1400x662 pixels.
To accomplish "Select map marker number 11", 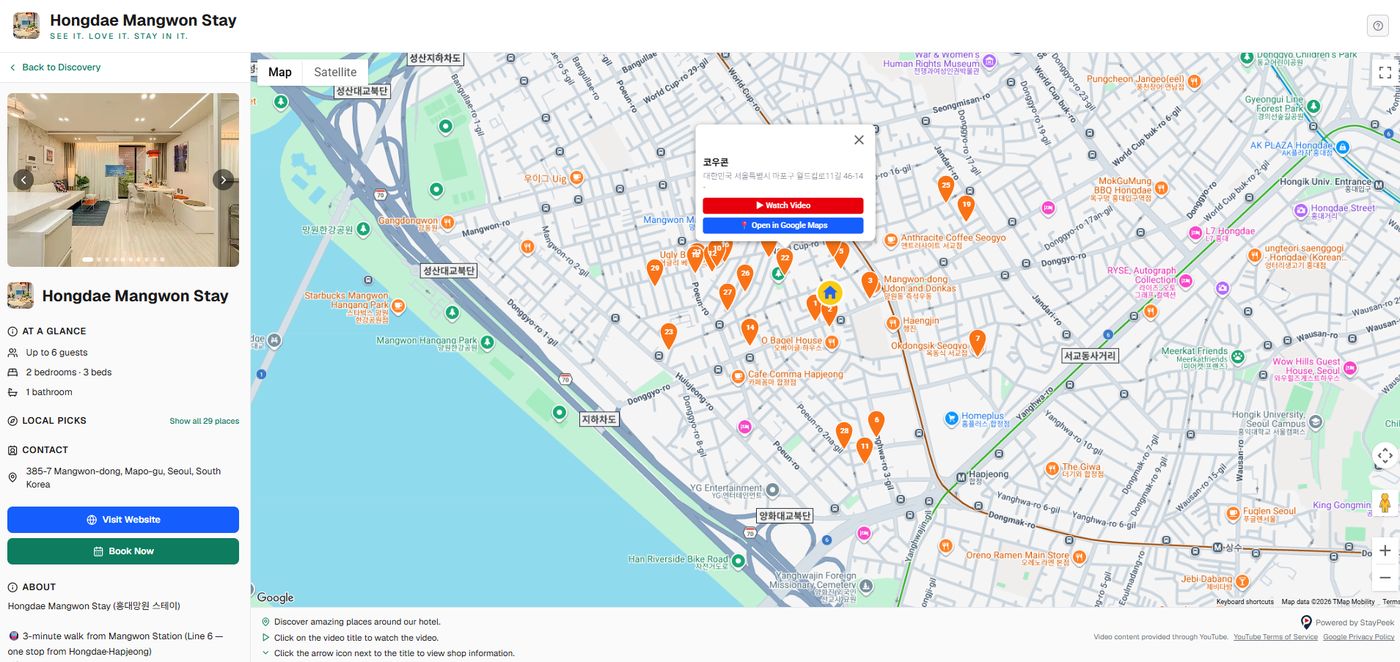I will click(864, 449).
